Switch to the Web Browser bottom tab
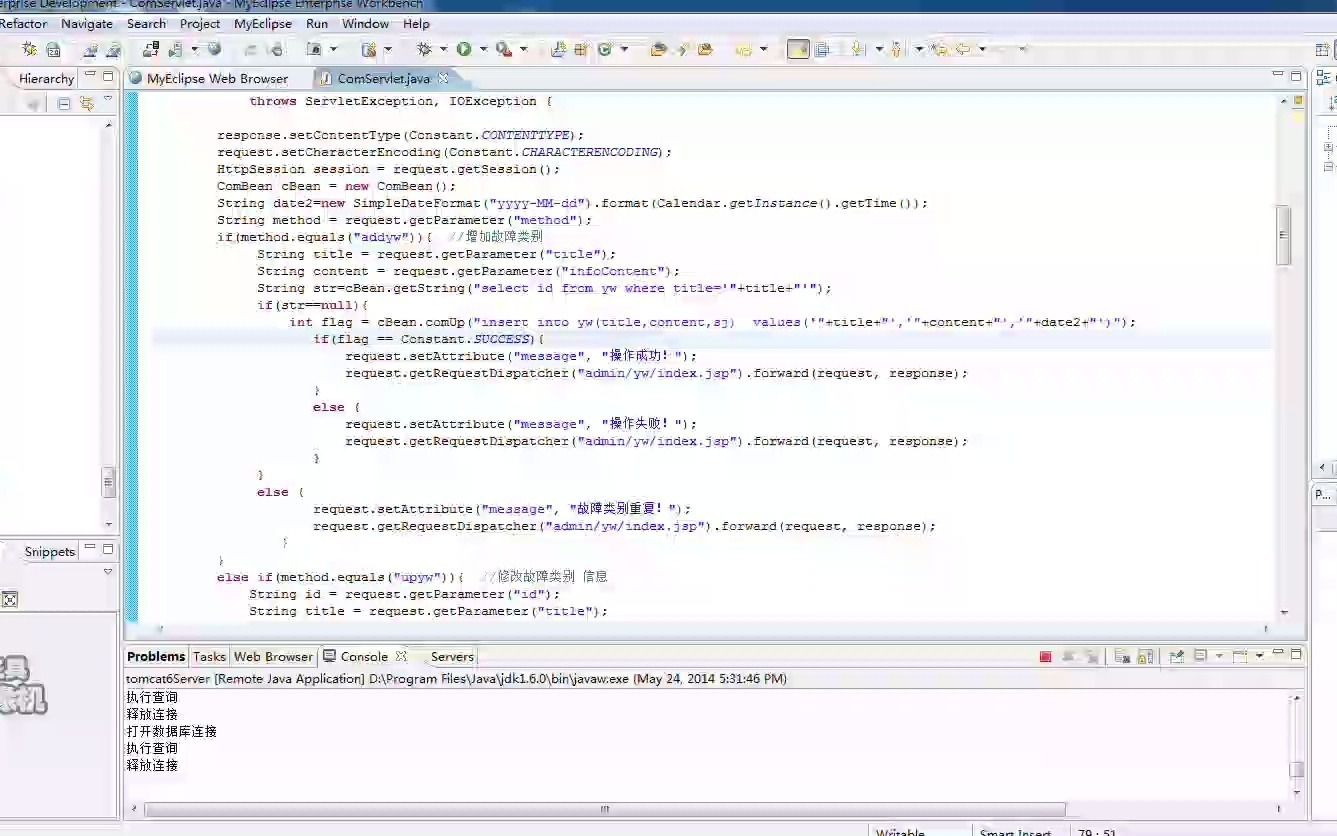The image size is (1337, 836). [x=273, y=656]
